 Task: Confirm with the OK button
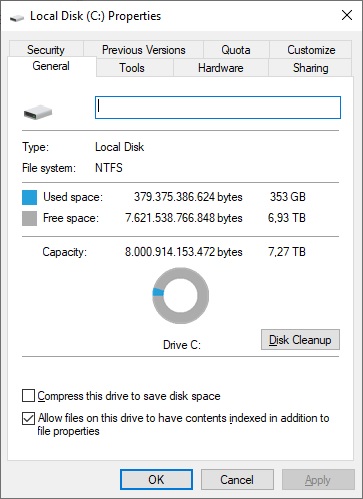[x=156, y=480]
